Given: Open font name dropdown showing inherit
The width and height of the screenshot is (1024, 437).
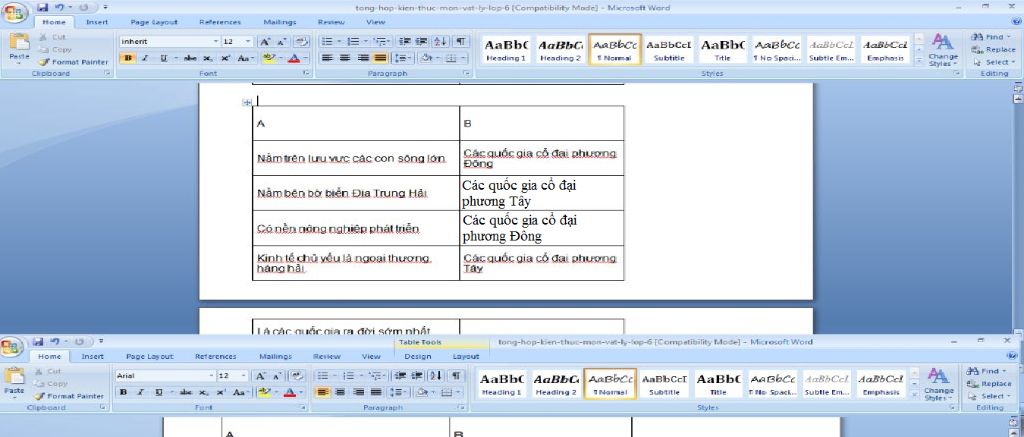Looking at the screenshot, I should [x=216, y=41].
